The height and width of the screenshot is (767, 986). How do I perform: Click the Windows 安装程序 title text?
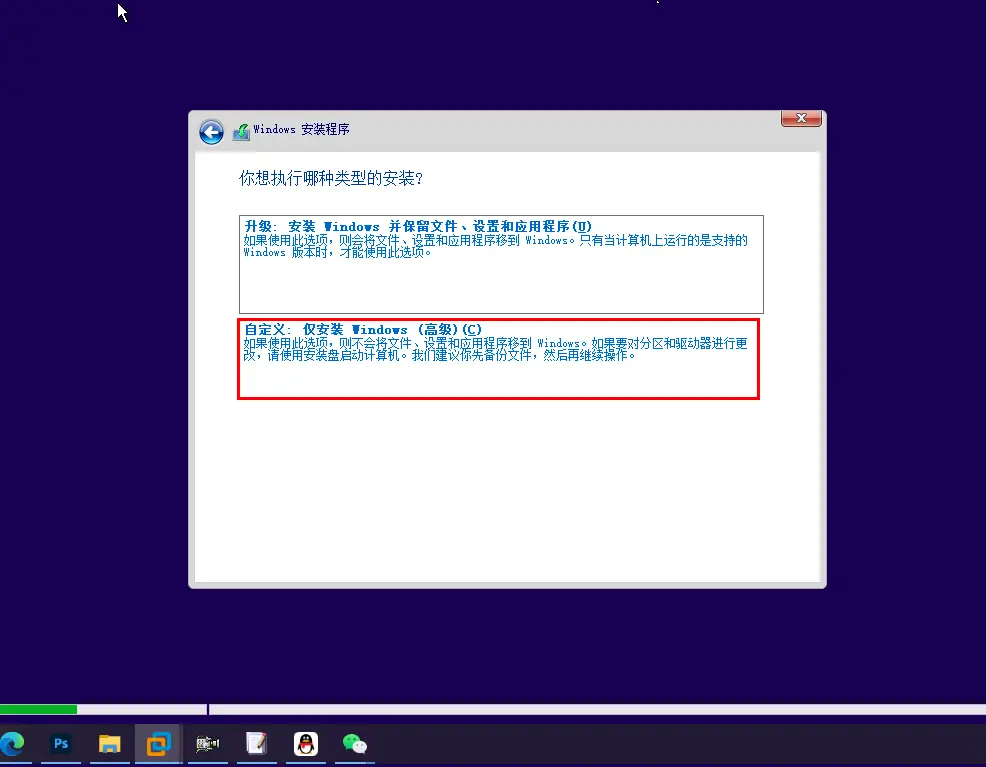(301, 130)
